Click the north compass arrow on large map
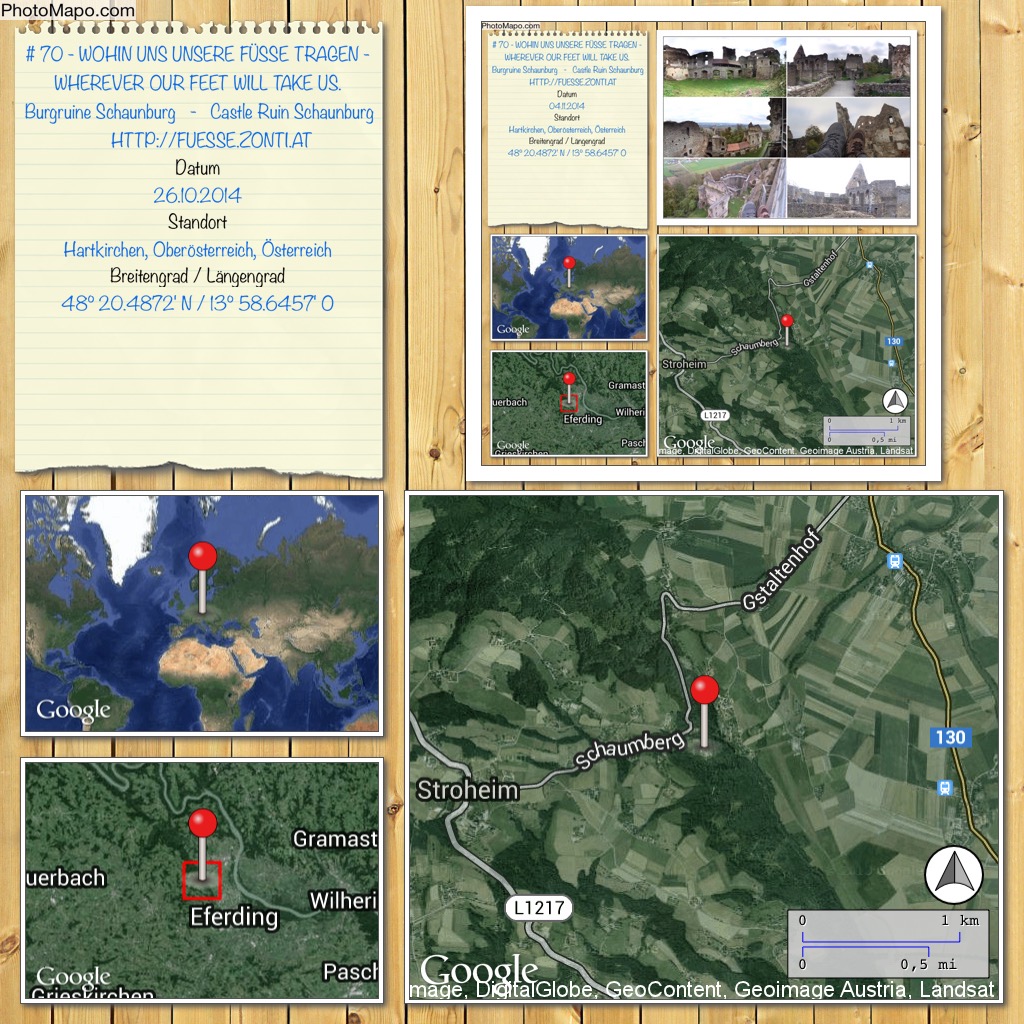The height and width of the screenshot is (1024, 1024). [953, 874]
